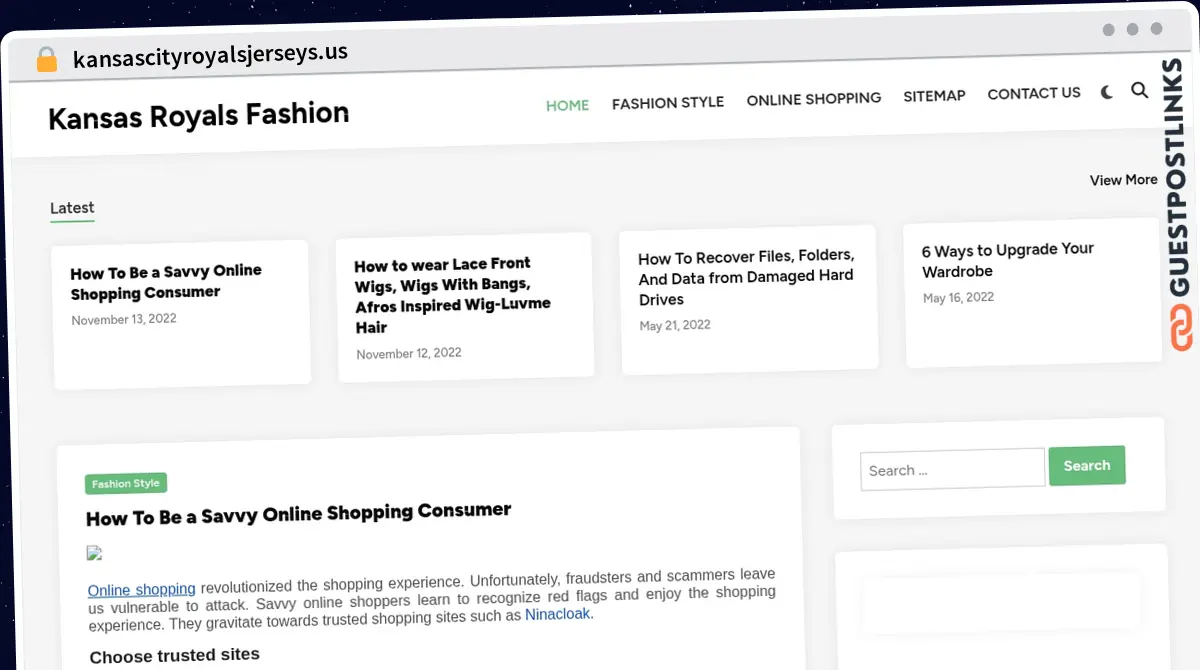Focus the sidebar Search input field
Image resolution: width=1200 pixels, height=670 pixels.
(x=951, y=469)
